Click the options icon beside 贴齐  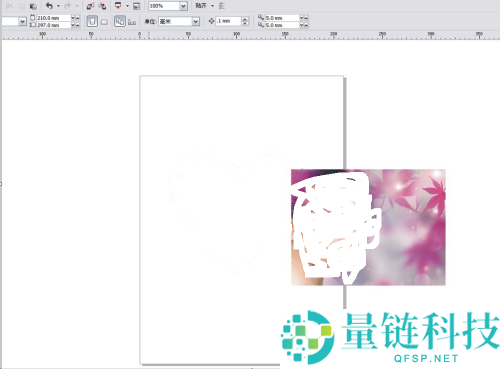[222, 6]
